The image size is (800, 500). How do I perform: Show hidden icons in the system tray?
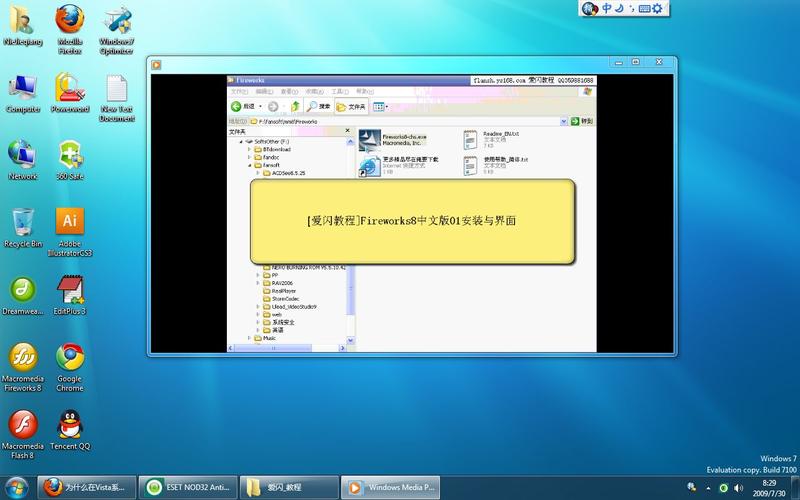tap(708, 488)
